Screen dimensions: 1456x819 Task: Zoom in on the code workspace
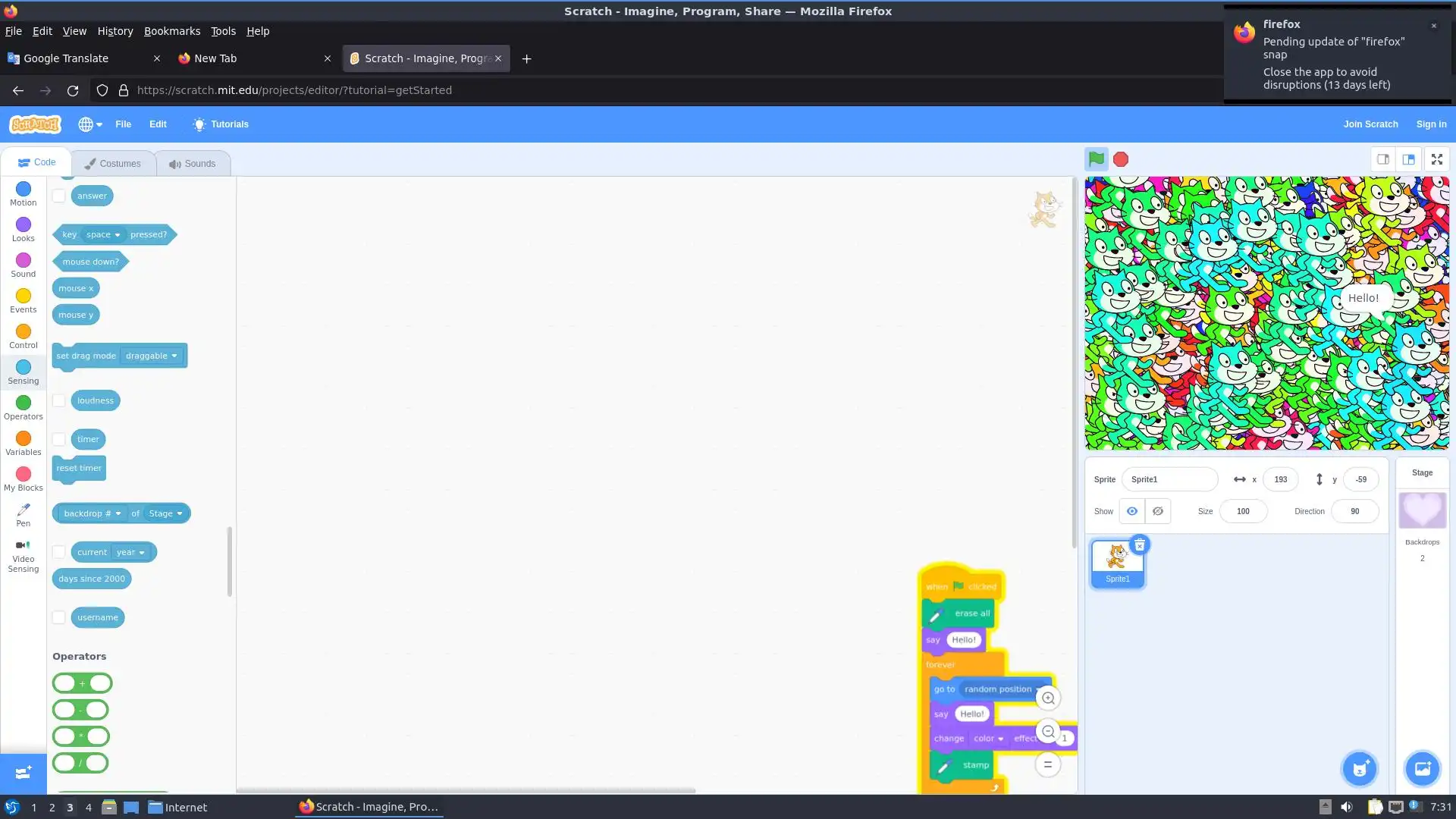pyautogui.click(x=1048, y=698)
